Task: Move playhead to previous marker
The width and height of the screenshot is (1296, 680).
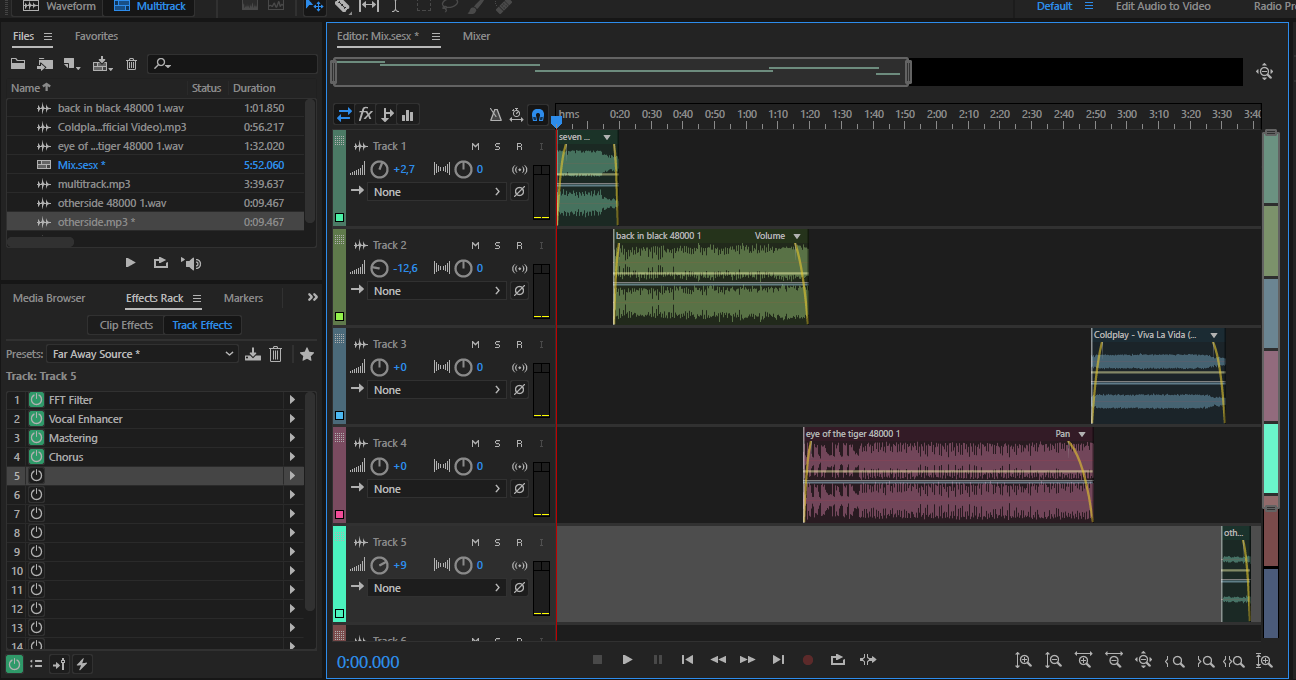Action: click(x=687, y=660)
